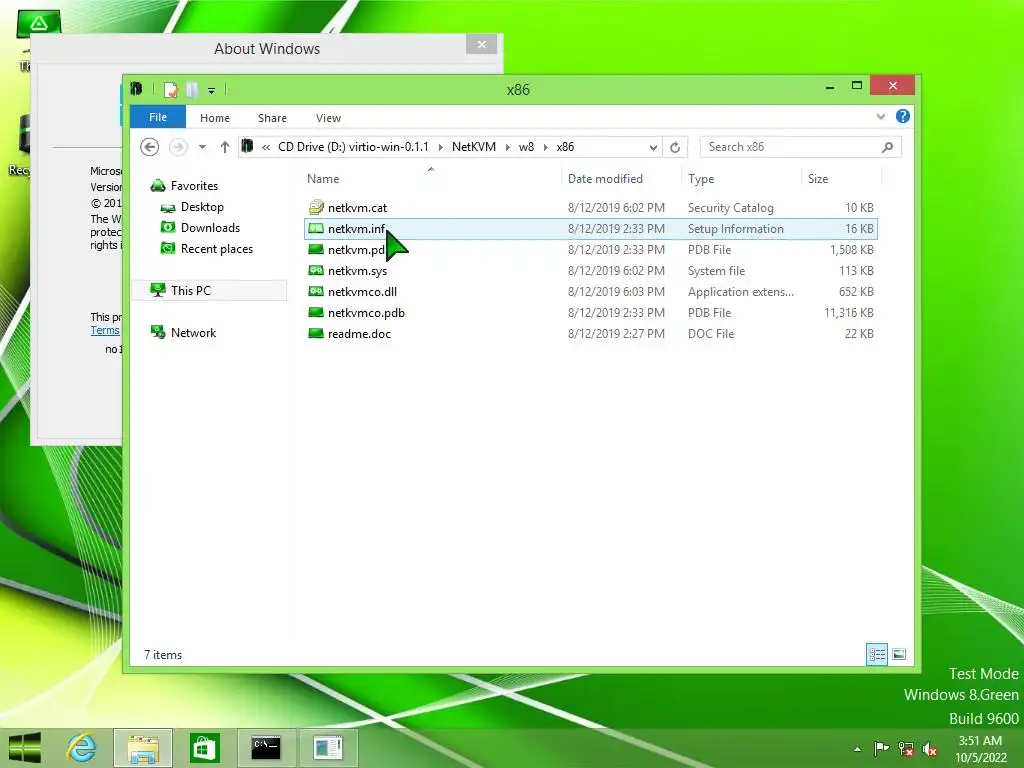Go back with the Back arrow
The image size is (1024, 768).
150,147
